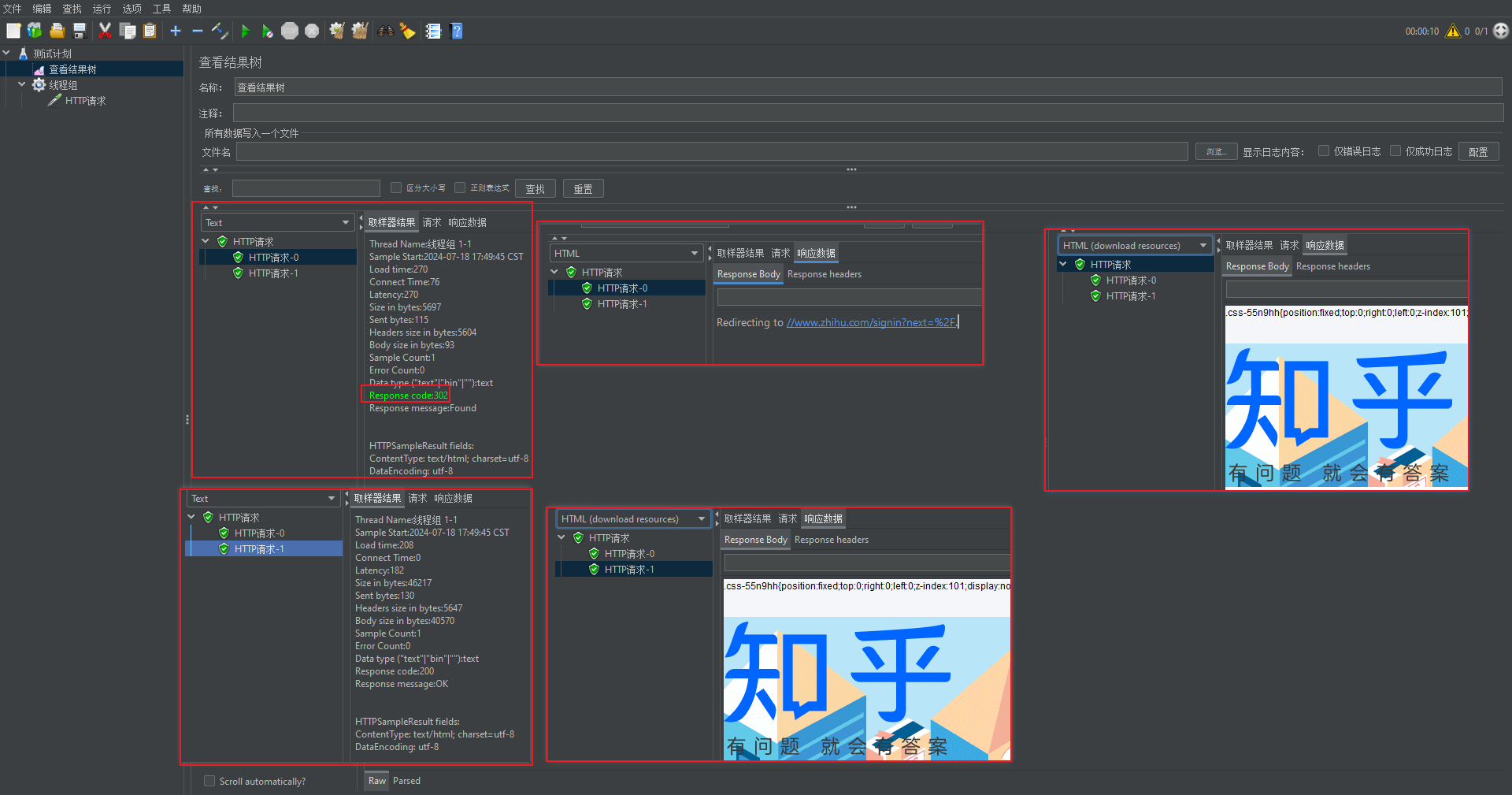Click the yellow warning triangle log icon
The width and height of the screenshot is (1512, 795).
tap(1453, 31)
